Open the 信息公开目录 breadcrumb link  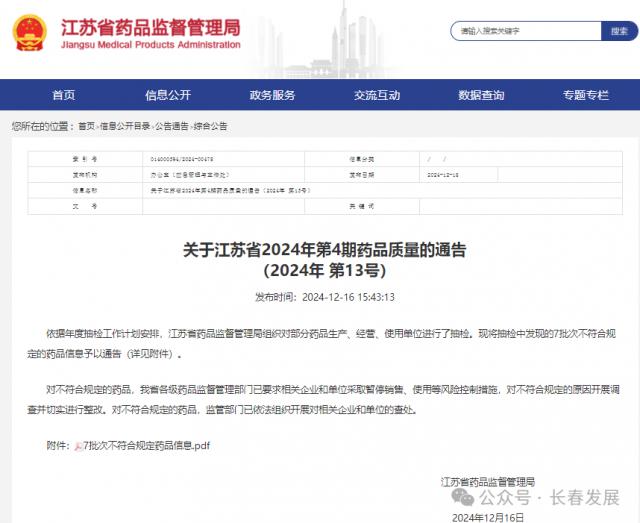[125, 126]
